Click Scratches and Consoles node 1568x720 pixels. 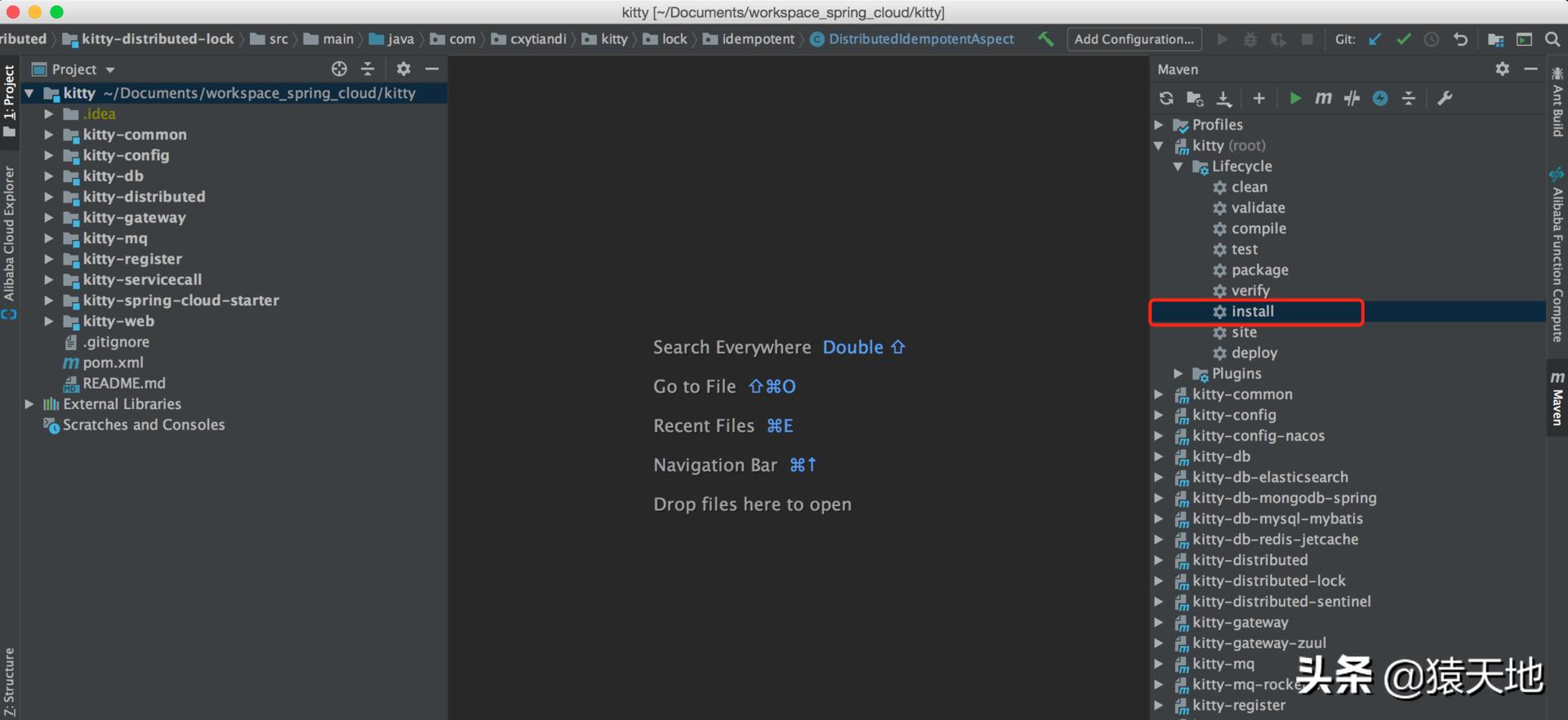(144, 425)
